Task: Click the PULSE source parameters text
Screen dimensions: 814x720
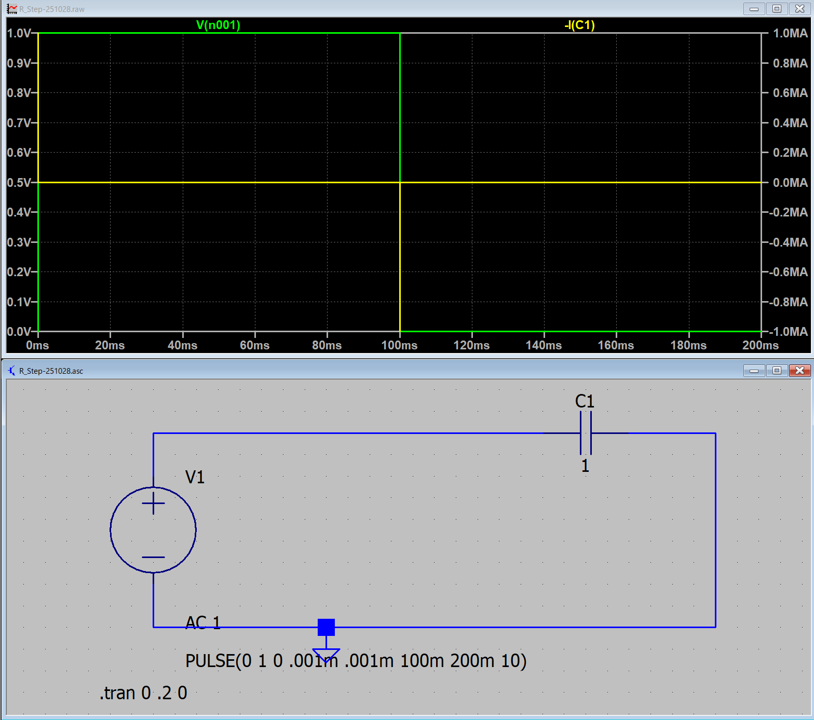Action: pyautogui.click(x=355, y=661)
